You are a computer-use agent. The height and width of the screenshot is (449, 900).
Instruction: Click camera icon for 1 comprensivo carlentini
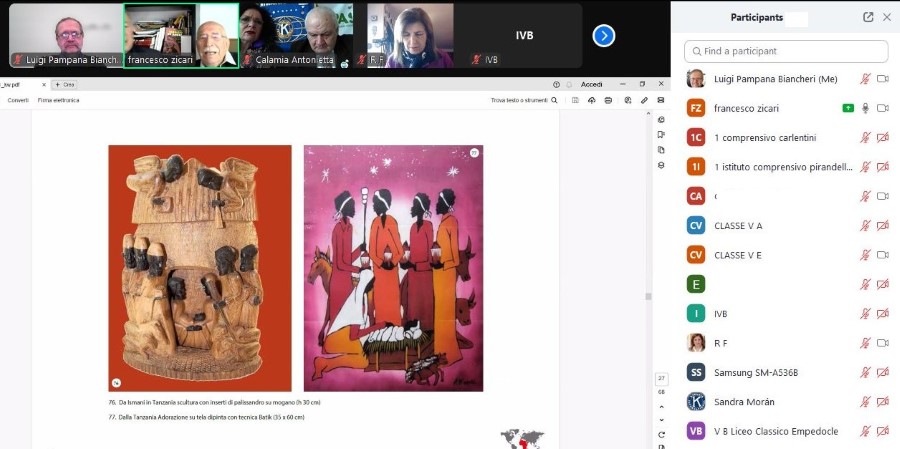point(883,137)
